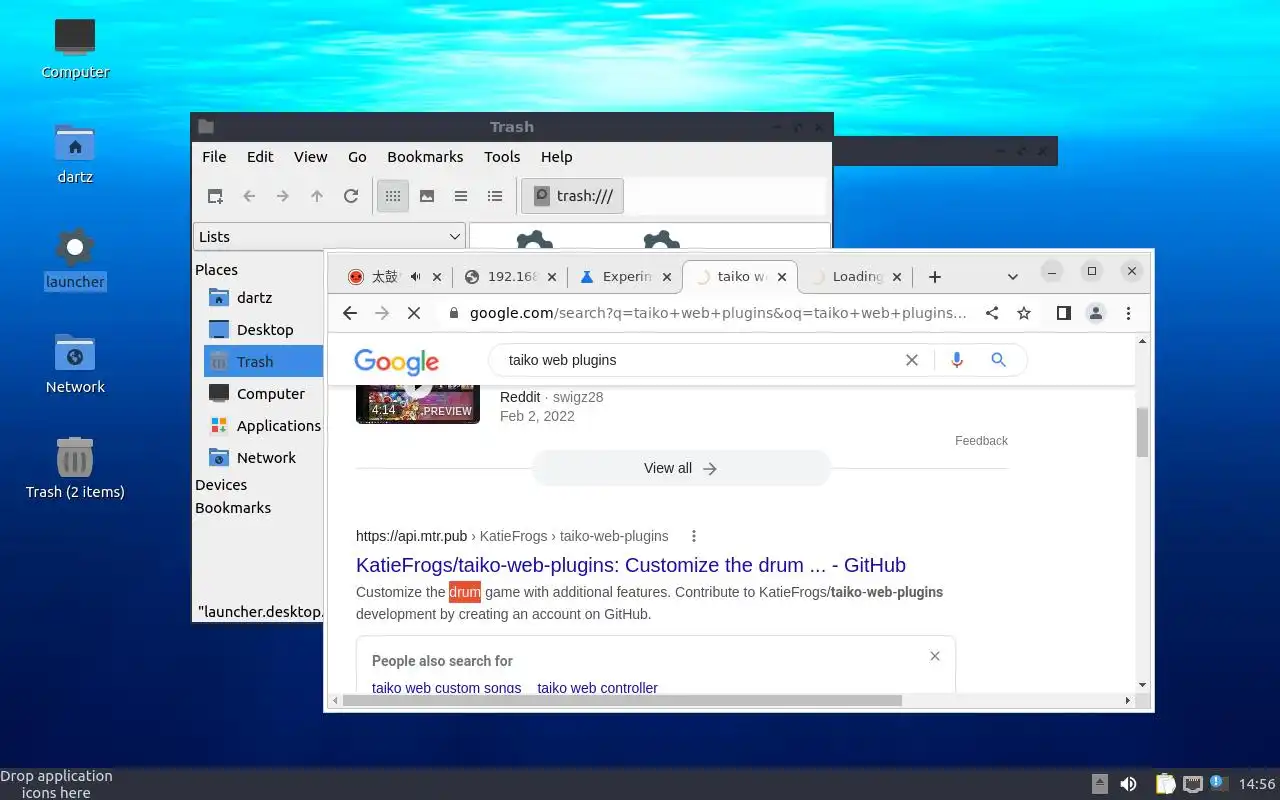Open the volume control in system tray
The height and width of the screenshot is (800, 1280).
point(1128,784)
